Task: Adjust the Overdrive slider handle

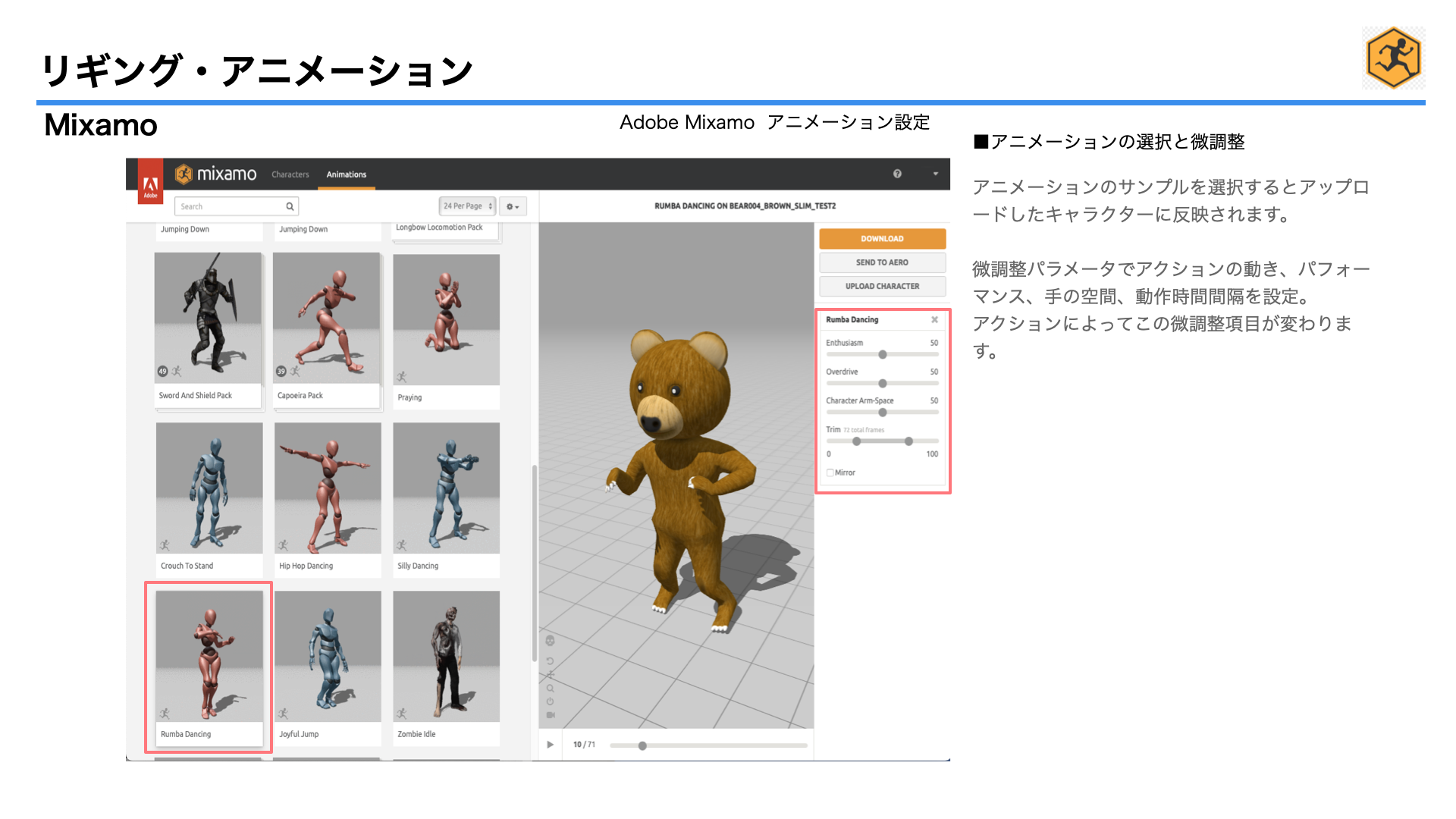Action: (883, 384)
